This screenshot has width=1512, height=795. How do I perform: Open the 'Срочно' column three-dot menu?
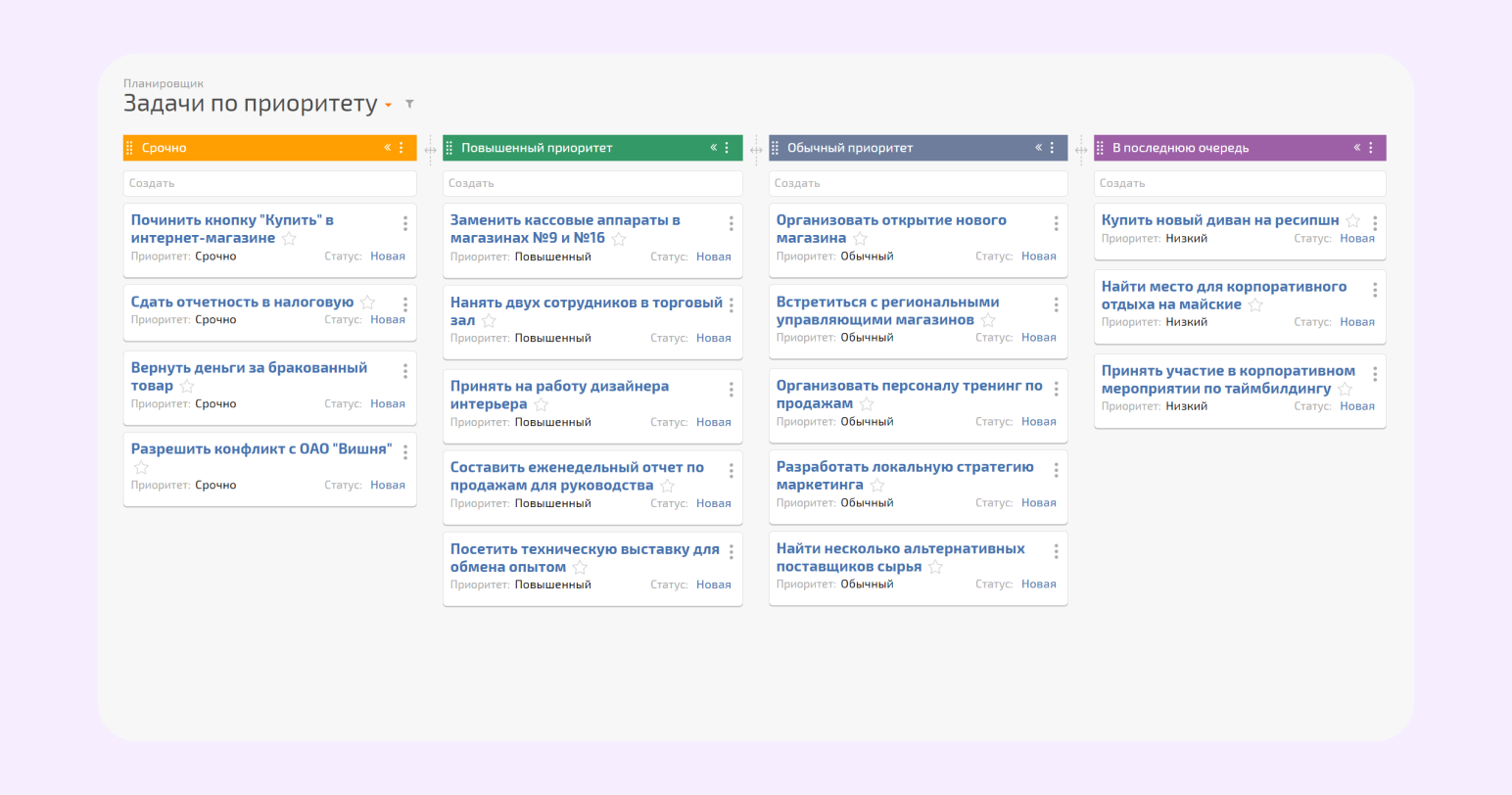[x=402, y=148]
